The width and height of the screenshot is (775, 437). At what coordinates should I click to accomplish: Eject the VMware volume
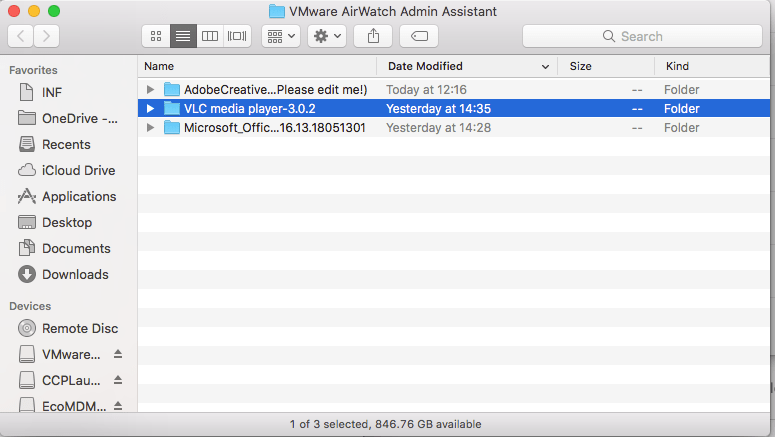[118, 354]
